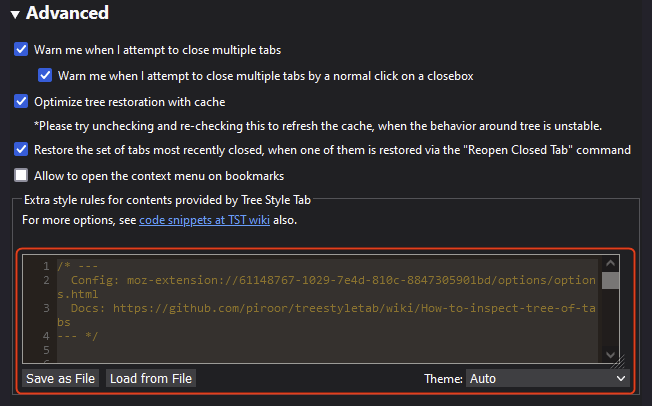Collapse the Advanced section triangle
Screen dimensions: 652x406
pos(15,15)
